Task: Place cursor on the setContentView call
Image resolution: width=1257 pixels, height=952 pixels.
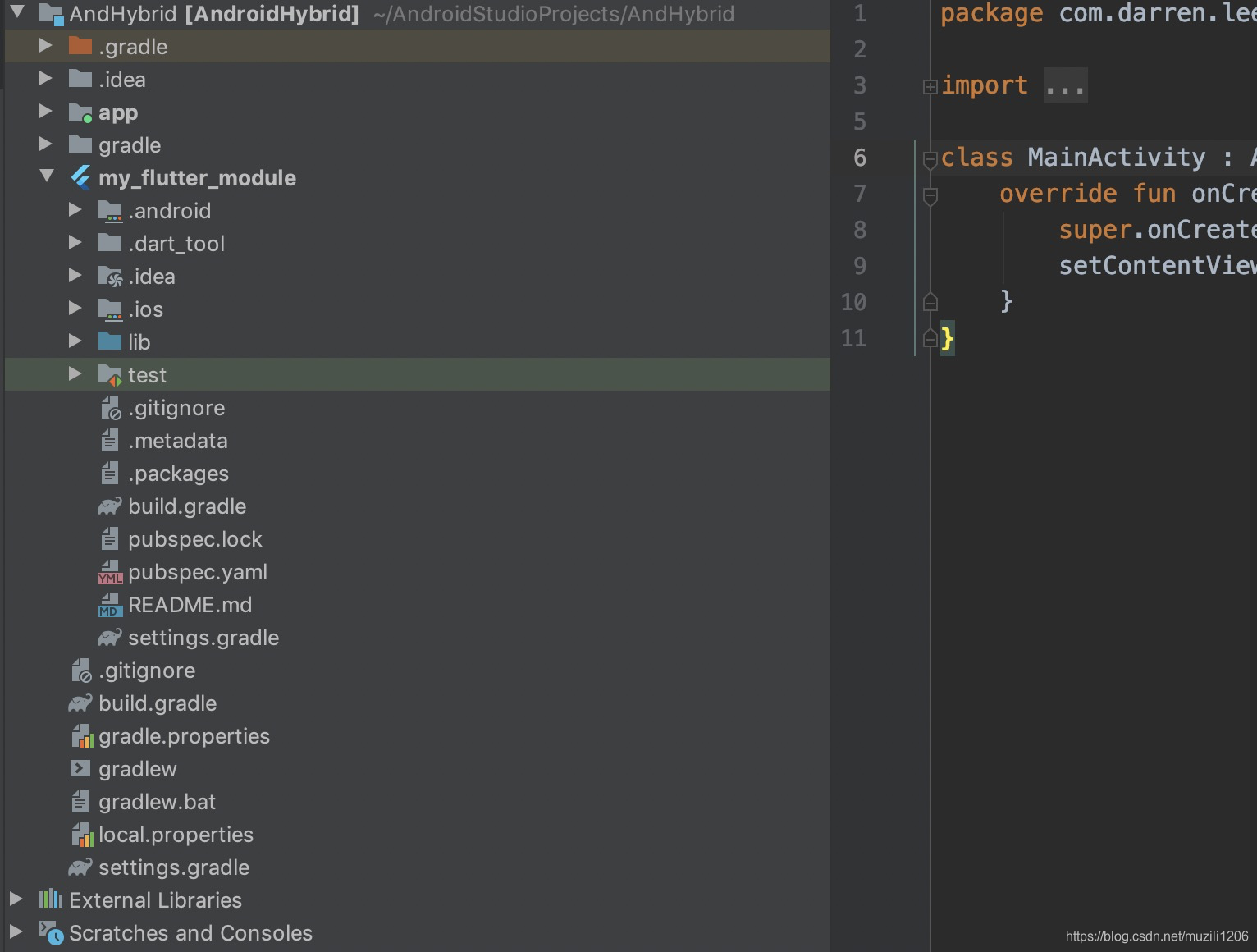Action: pyautogui.click(x=1157, y=265)
